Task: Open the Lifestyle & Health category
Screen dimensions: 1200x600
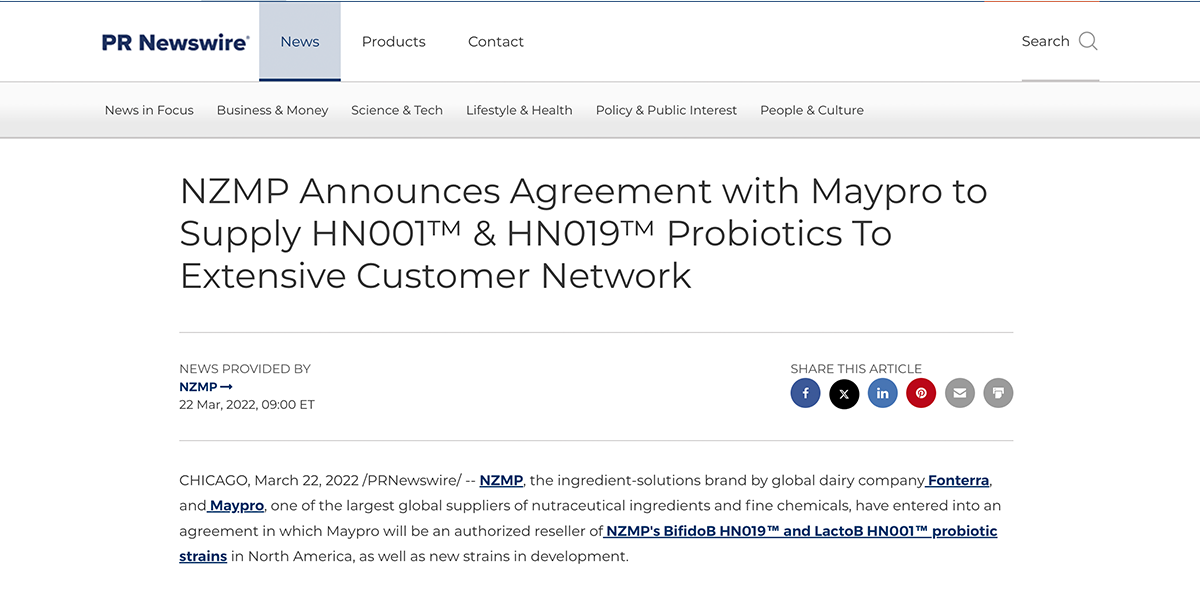Action: pos(519,110)
